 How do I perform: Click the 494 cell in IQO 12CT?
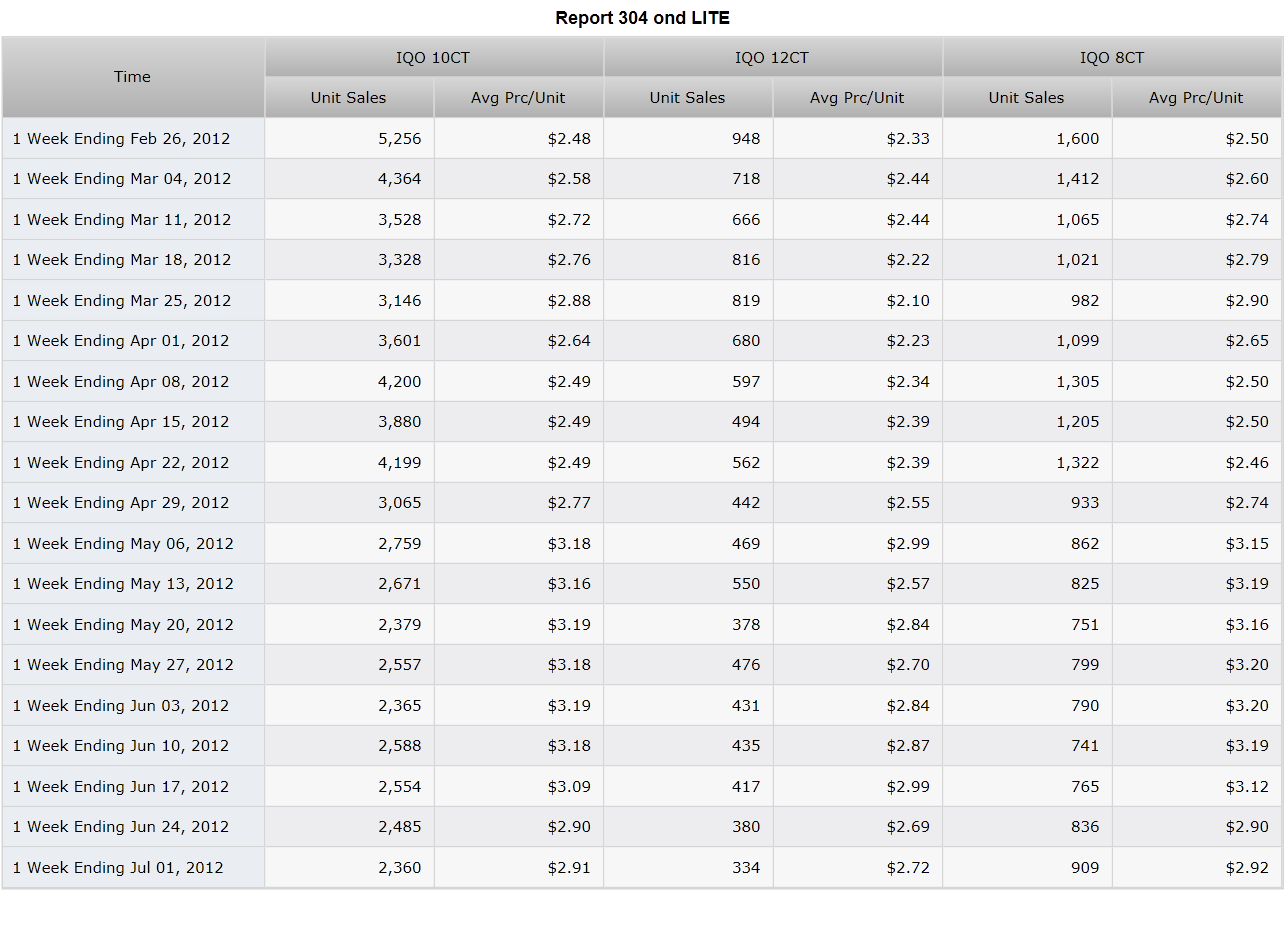point(688,422)
